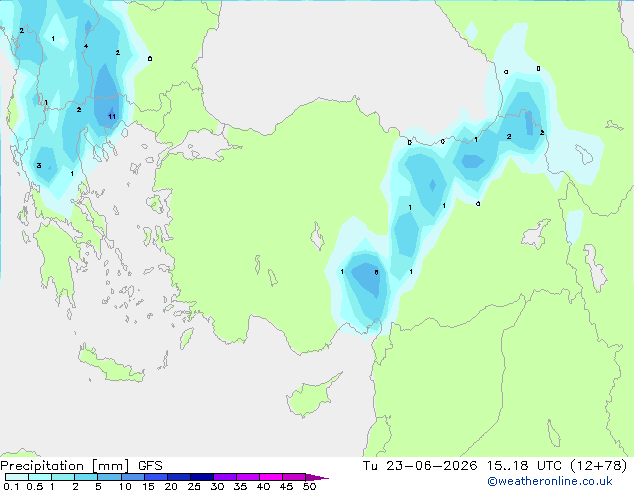Open the weatheronline.co.uk copyright link
Image resolution: width=634 pixels, height=490 pixels.
point(550,481)
